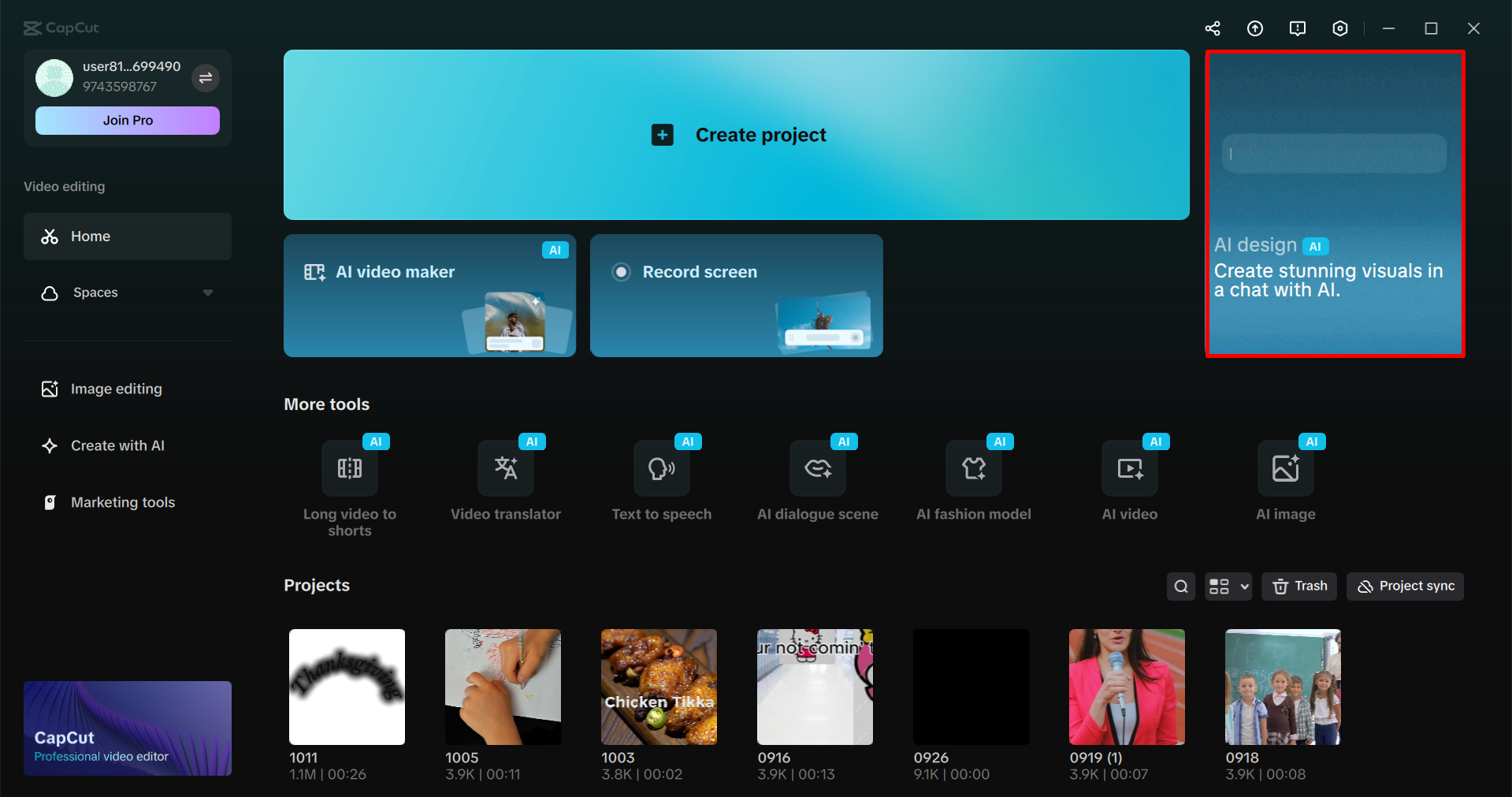Click the 0926 project name label
Image resolution: width=1512 pixels, height=797 pixels.
pyautogui.click(x=931, y=758)
